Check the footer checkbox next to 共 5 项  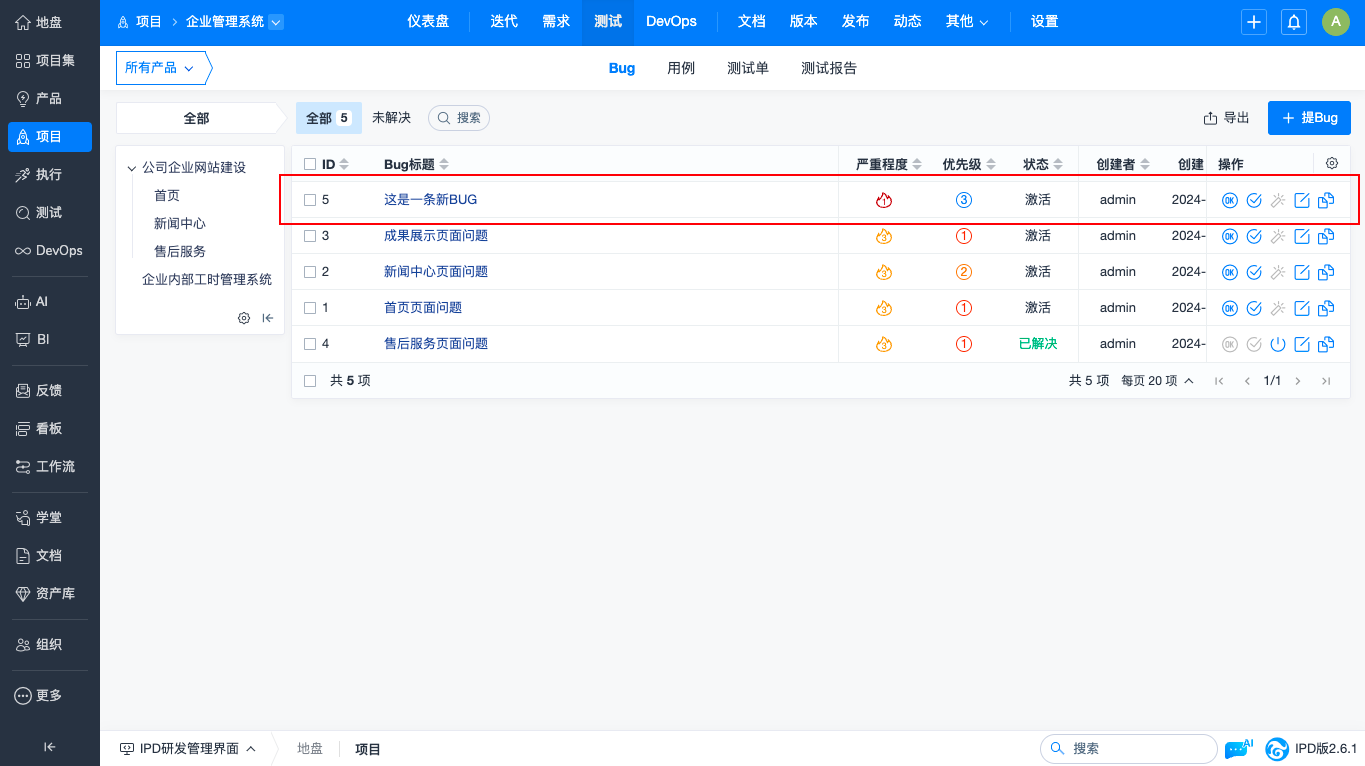click(310, 381)
